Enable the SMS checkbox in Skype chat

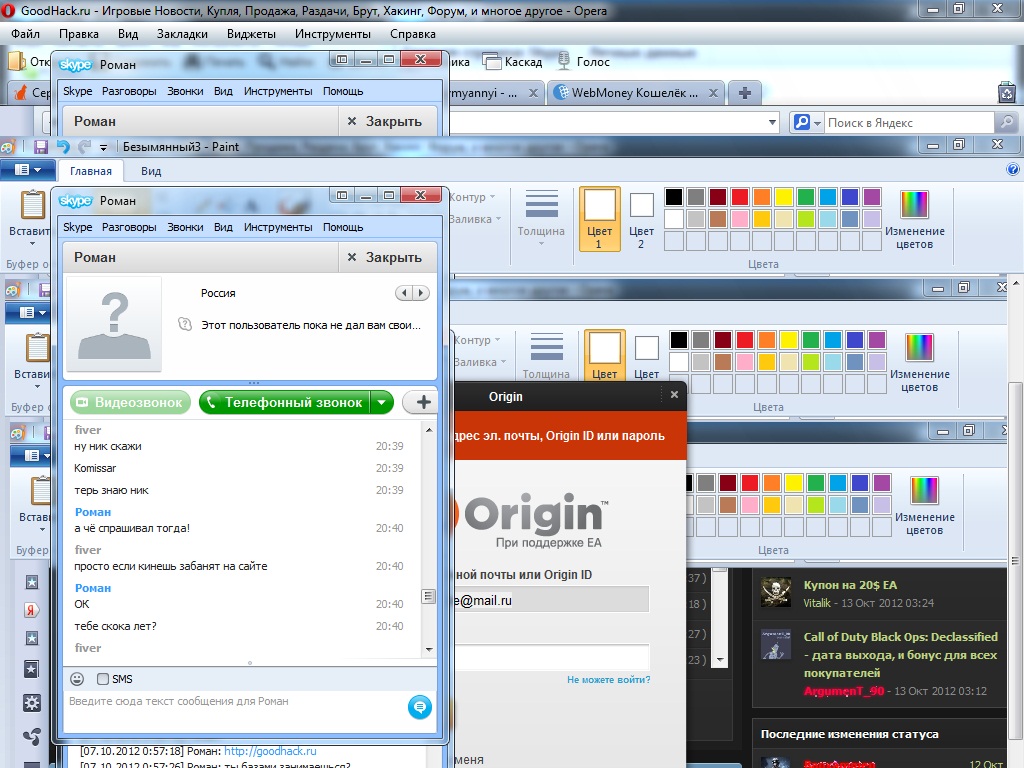103,679
